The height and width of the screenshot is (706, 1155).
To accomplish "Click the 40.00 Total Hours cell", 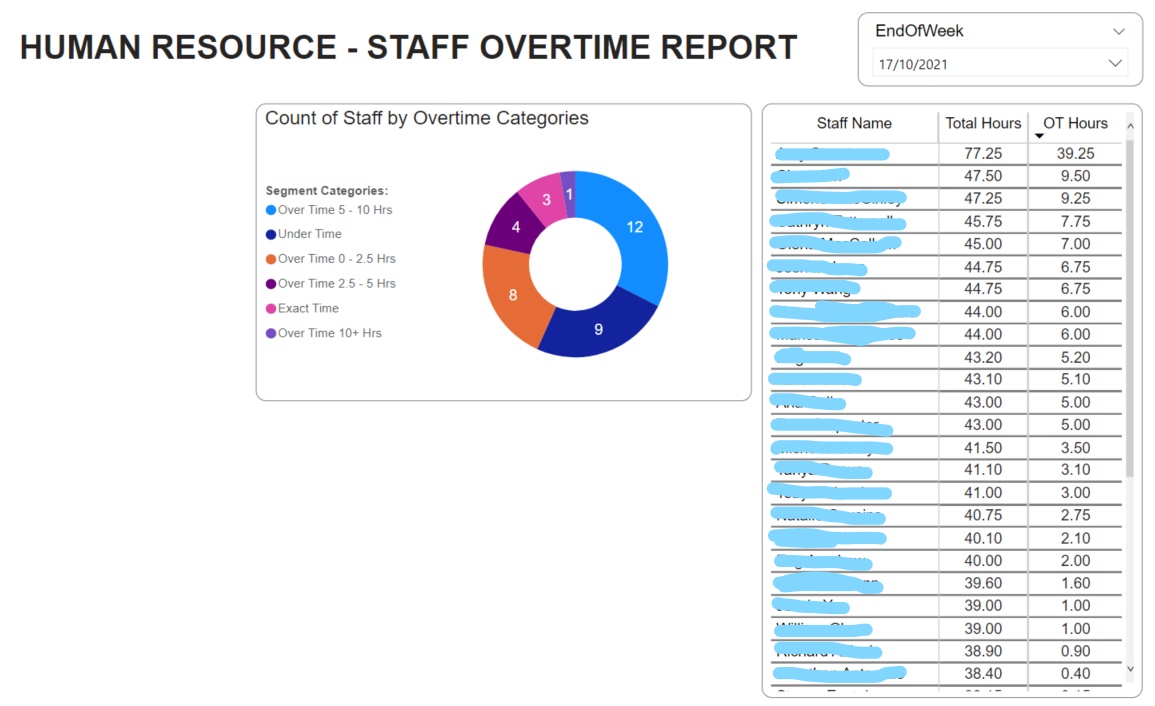I will click(983, 561).
